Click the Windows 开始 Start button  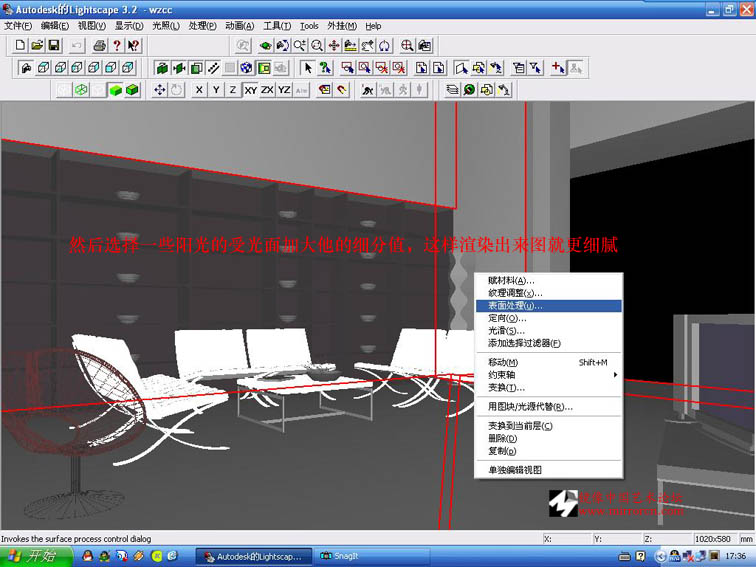36,556
